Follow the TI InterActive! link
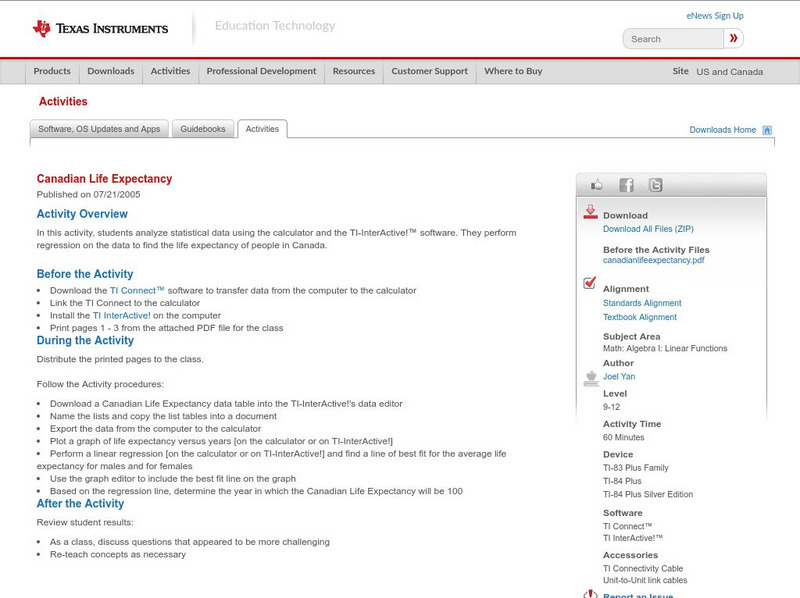The width and height of the screenshot is (800, 598). pyautogui.click(x=121, y=315)
